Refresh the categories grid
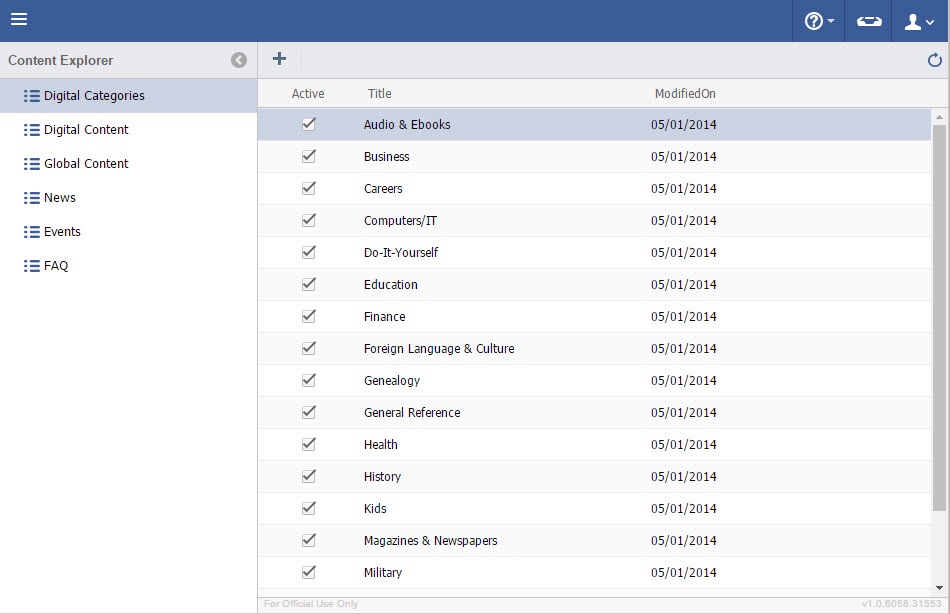The width and height of the screenshot is (950, 614). tap(935, 60)
